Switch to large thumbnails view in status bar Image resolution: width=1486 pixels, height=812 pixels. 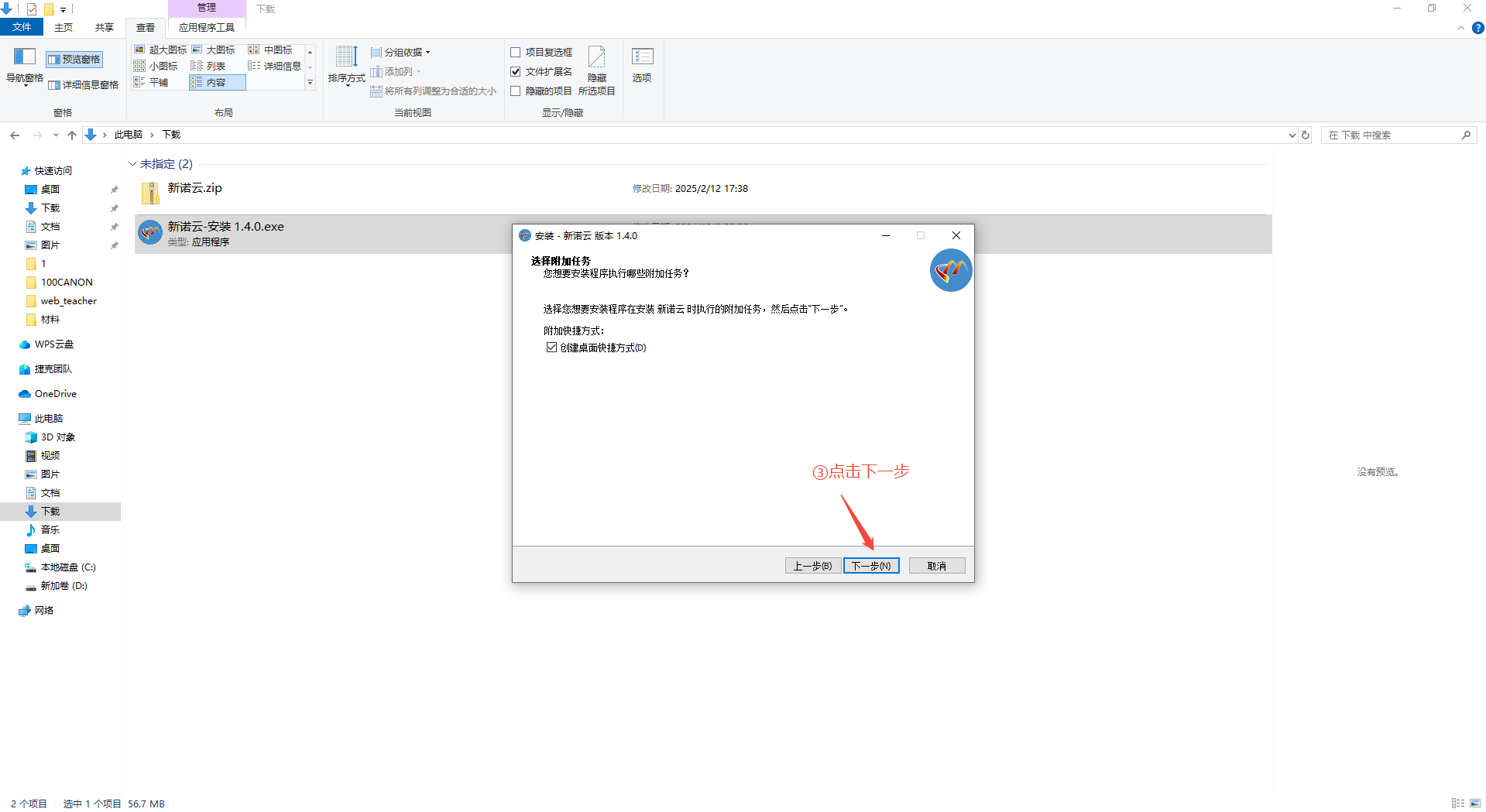1475,803
